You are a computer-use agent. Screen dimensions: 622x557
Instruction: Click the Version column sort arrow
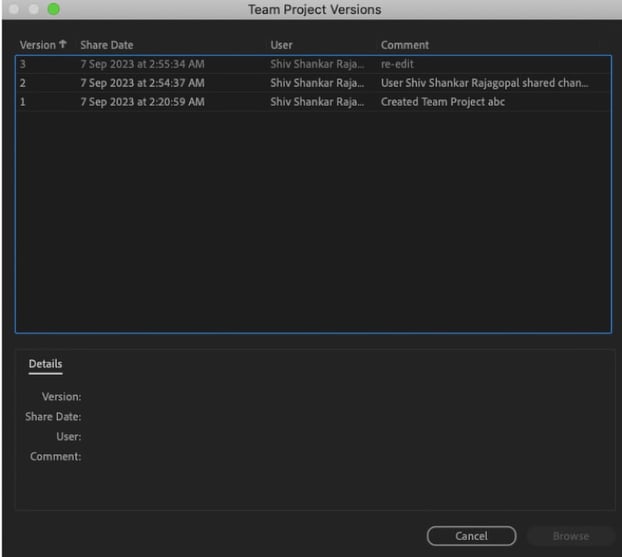point(64,45)
